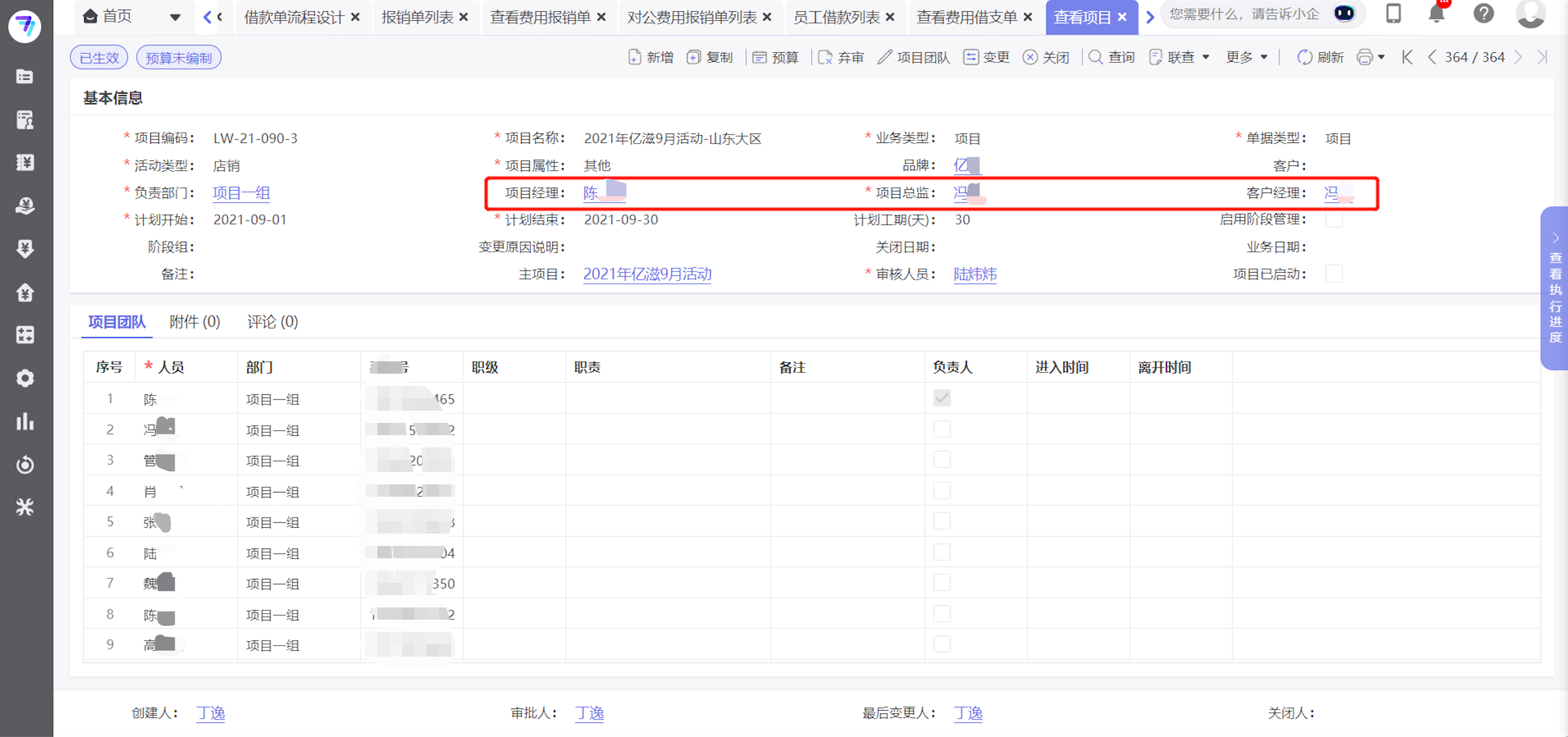
Task: Expand the 联查 dropdown
Action: 1180,57
